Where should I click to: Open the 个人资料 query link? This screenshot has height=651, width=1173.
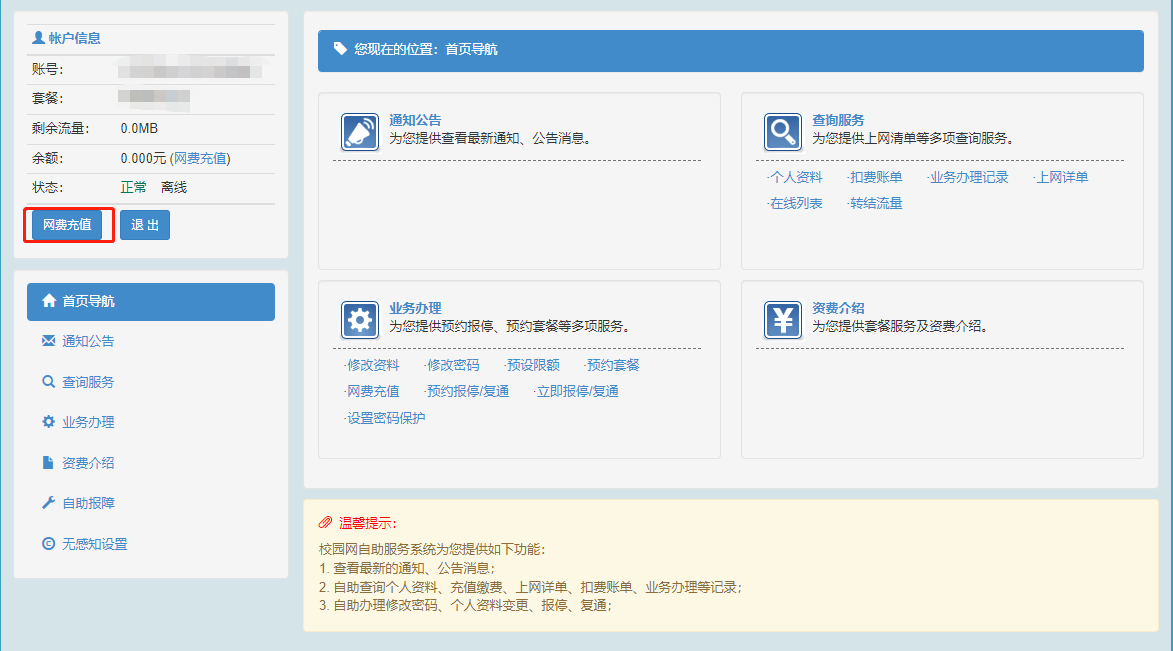point(796,177)
